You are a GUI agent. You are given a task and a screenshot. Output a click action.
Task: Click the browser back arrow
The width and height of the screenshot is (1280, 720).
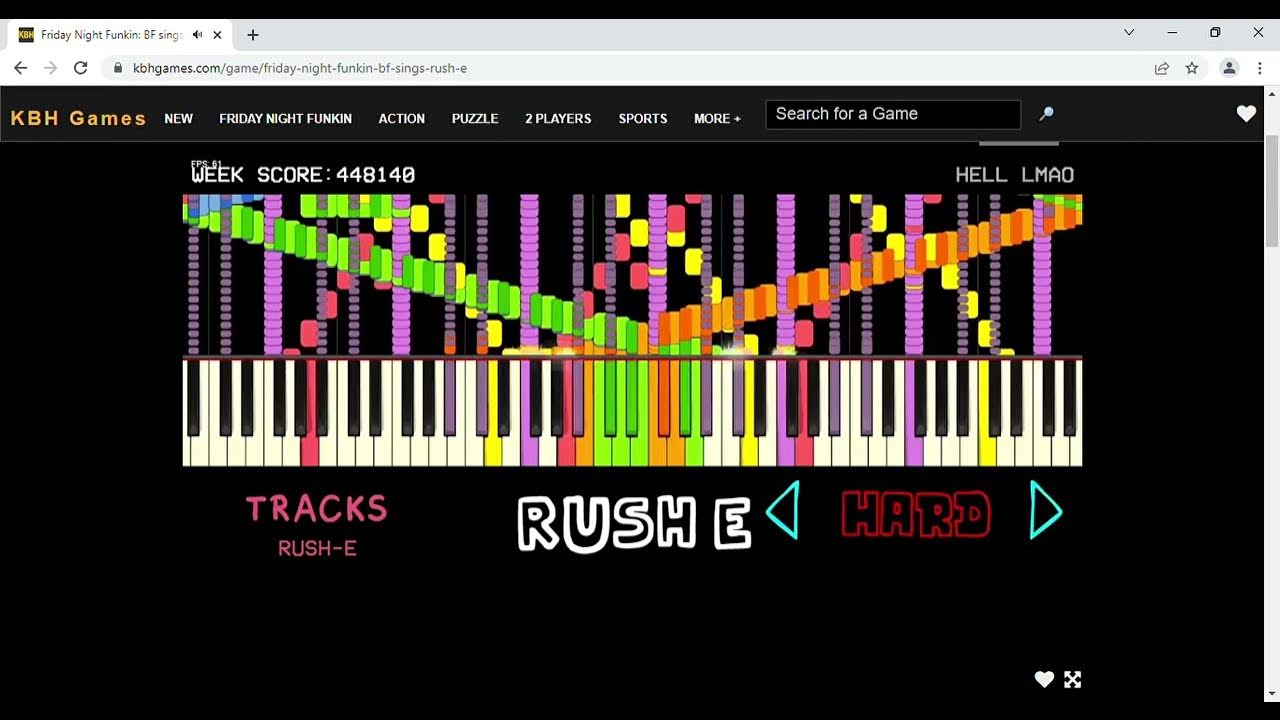[x=21, y=68]
